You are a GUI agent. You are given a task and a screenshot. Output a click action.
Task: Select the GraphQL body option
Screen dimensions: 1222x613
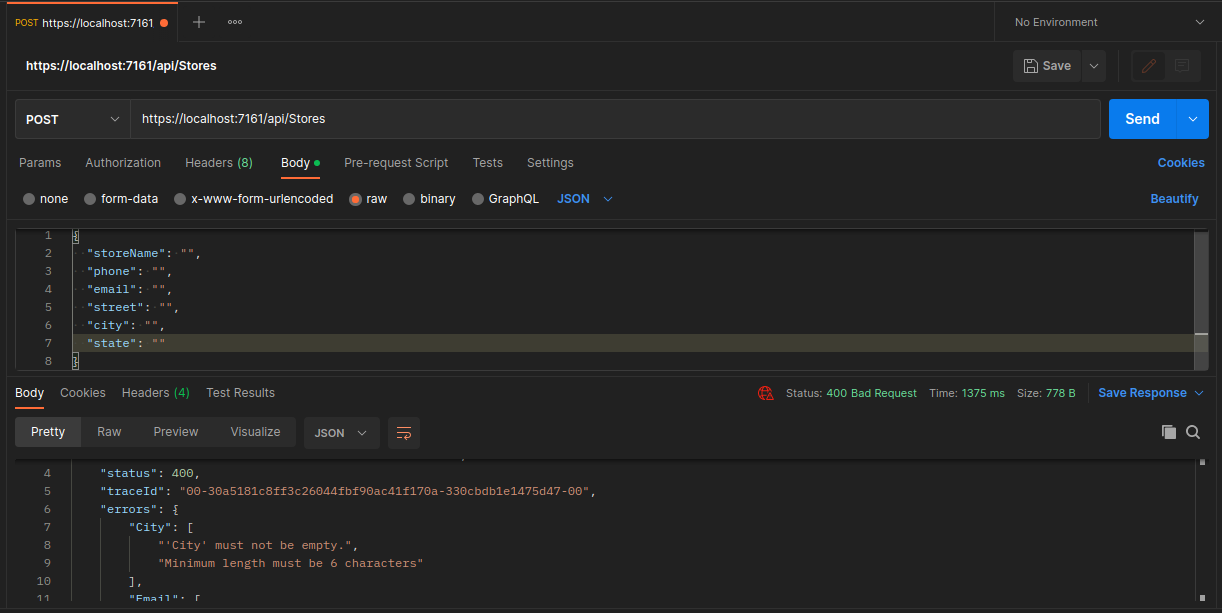[x=506, y=199]
